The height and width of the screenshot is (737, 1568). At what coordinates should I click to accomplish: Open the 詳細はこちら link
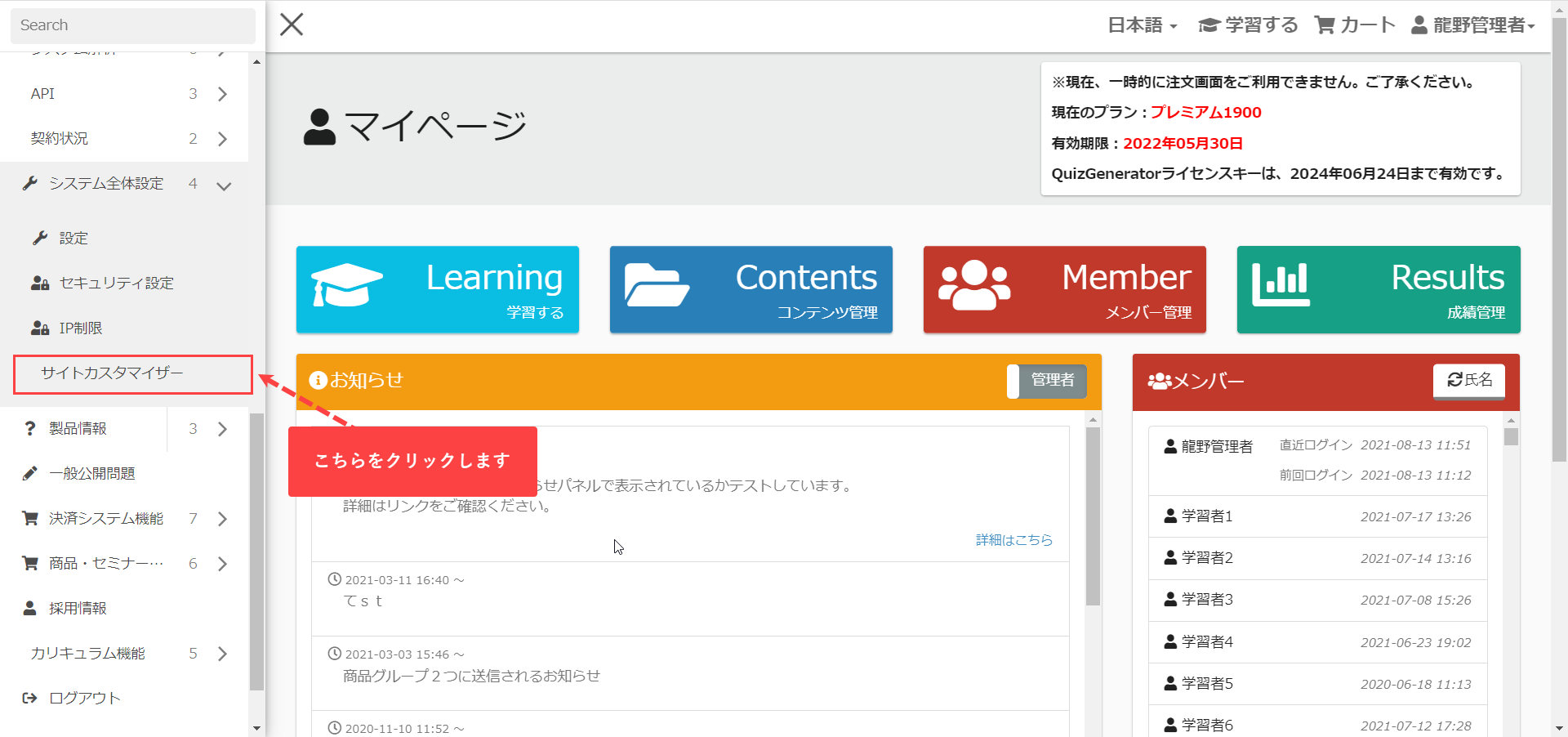tap(1013, 540)
